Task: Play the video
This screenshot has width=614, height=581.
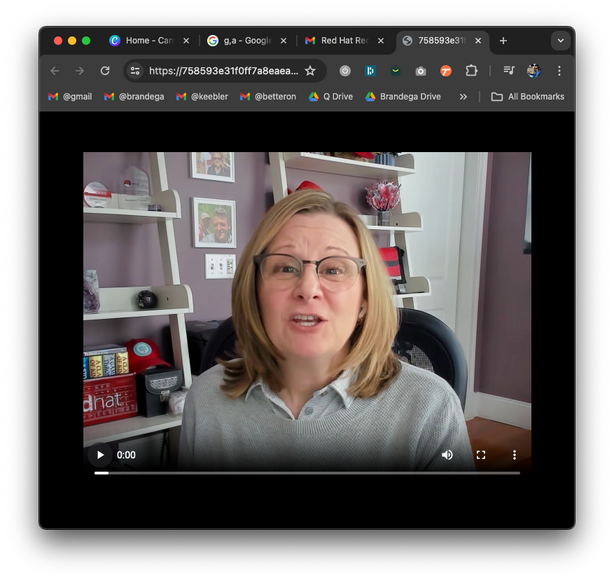Action: (100, 455)
